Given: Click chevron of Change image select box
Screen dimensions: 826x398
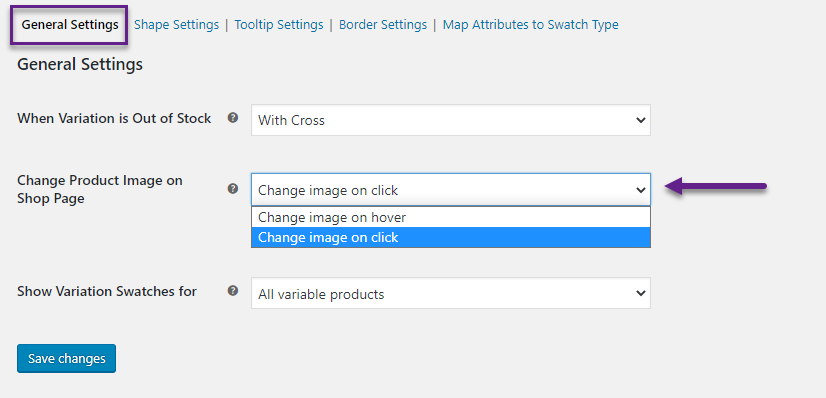Looking at the screenshot, I should pos(641,190).
